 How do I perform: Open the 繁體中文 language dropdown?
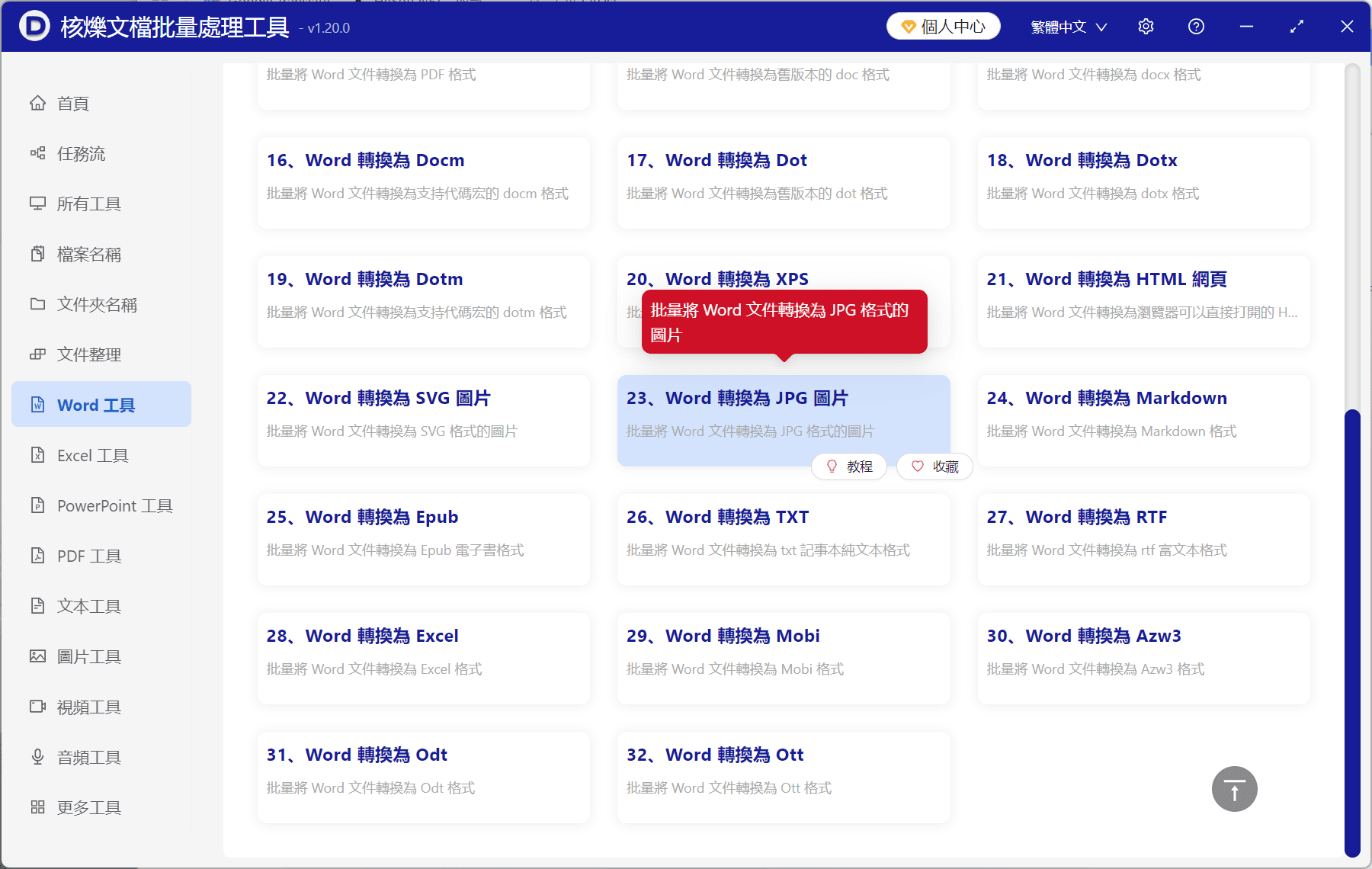1068,27
